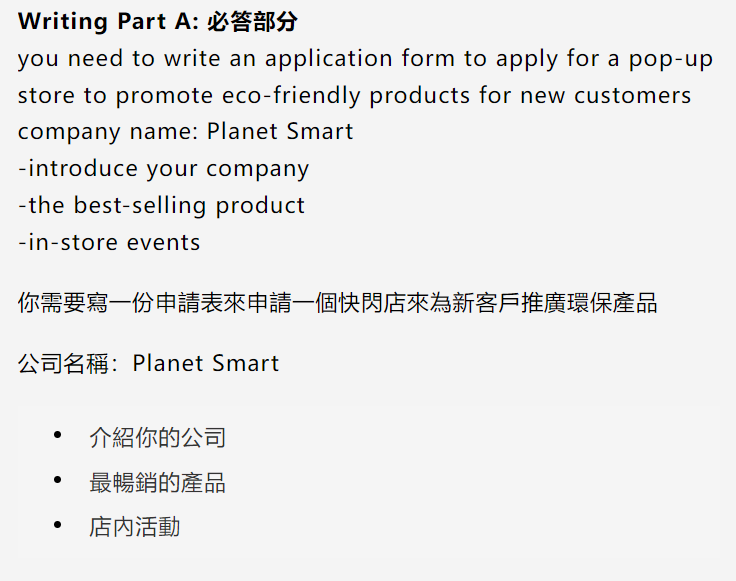Select the 'company name: Planet Smart' line
The height and width of the screenshot is (581, 736).
click(185, 131)
